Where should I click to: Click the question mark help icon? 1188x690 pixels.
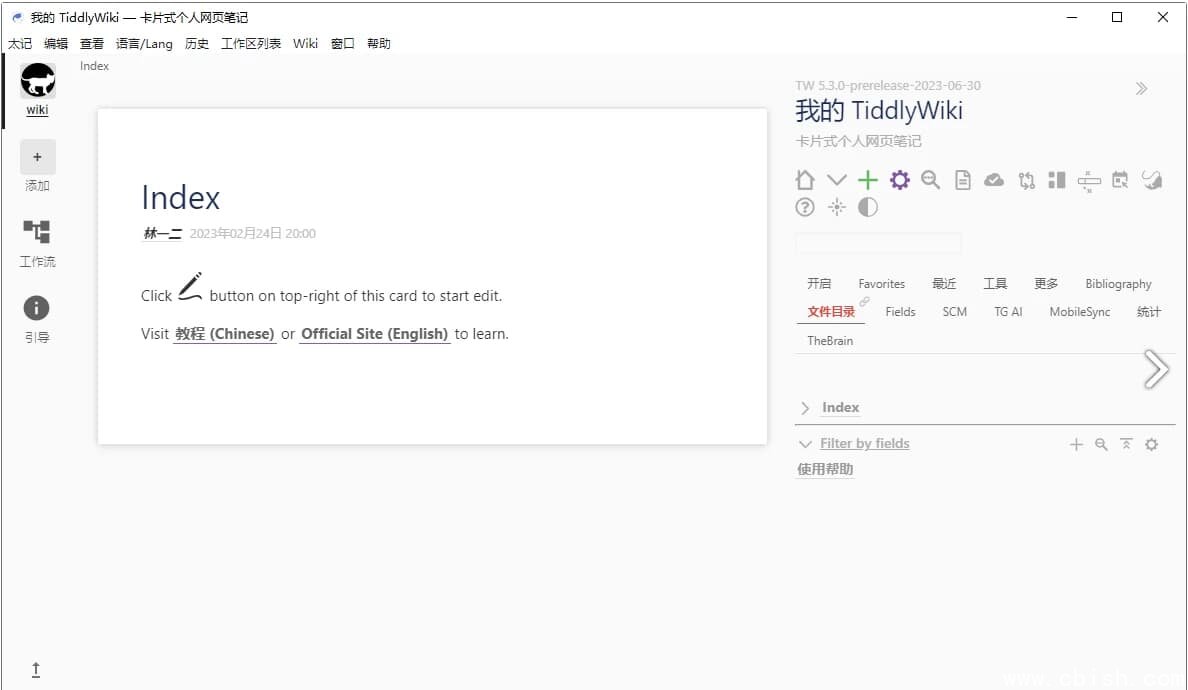point(805,207)
